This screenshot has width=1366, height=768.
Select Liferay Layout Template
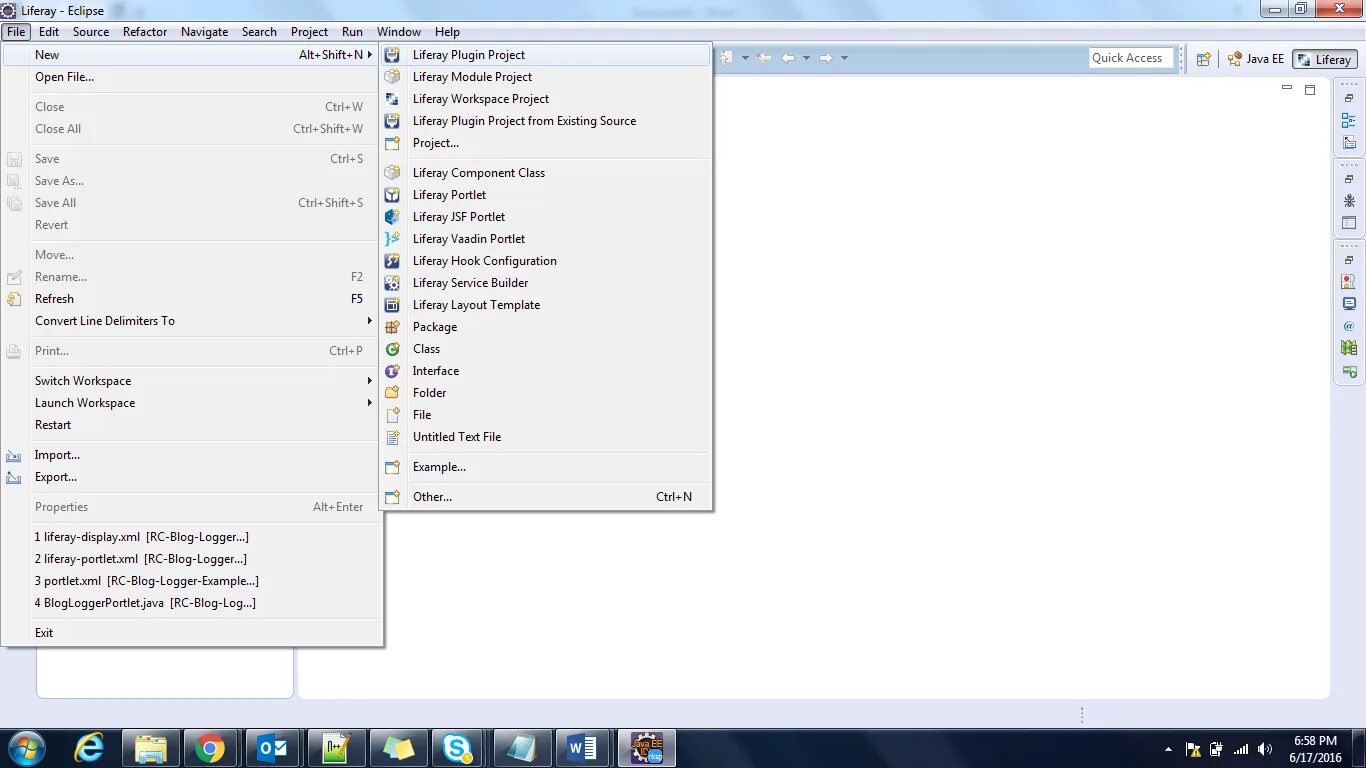coord(545,305)
